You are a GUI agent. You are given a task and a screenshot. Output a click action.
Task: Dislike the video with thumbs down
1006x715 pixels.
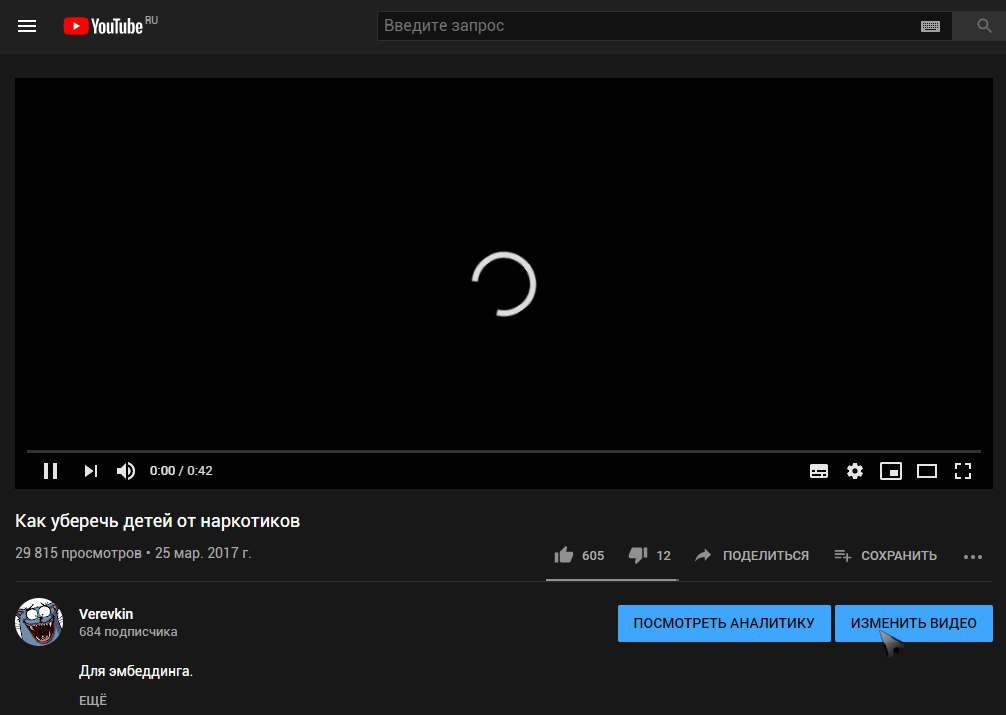pos(638,555)
